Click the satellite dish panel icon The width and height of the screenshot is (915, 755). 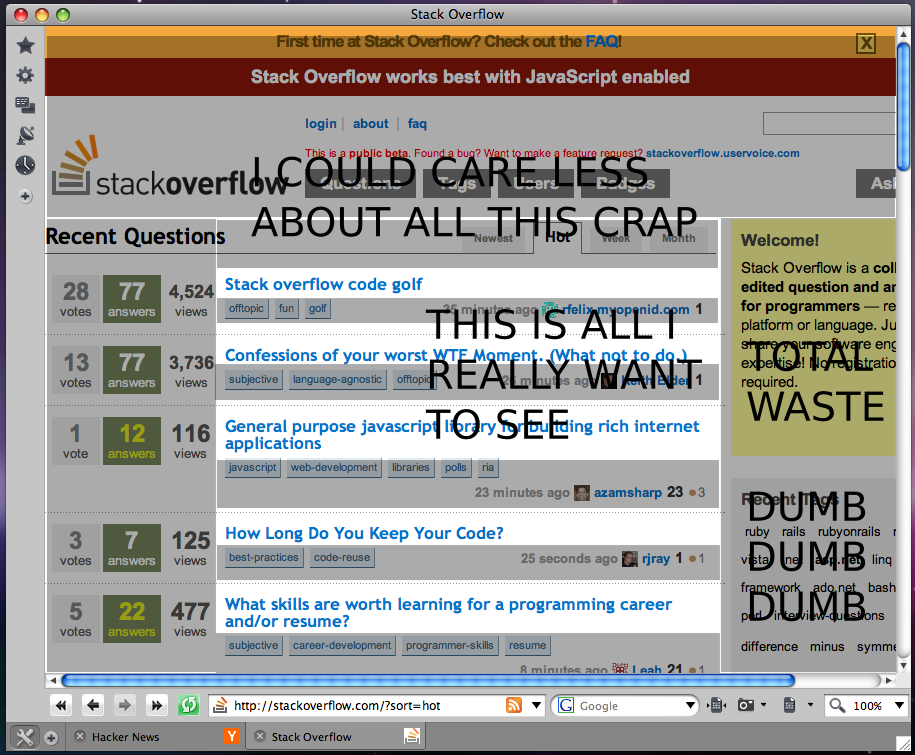(25, 135)
